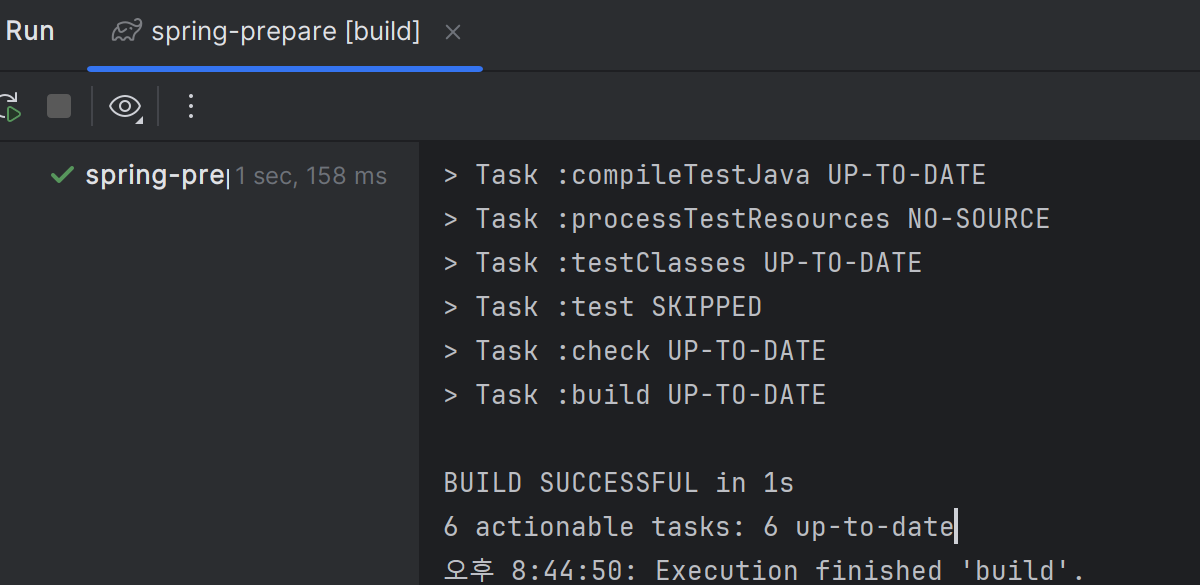Screen dimensions: 1200x585
Task: Click the Task :check UP-TO-DATE line
Action: [x=635, y=351]
